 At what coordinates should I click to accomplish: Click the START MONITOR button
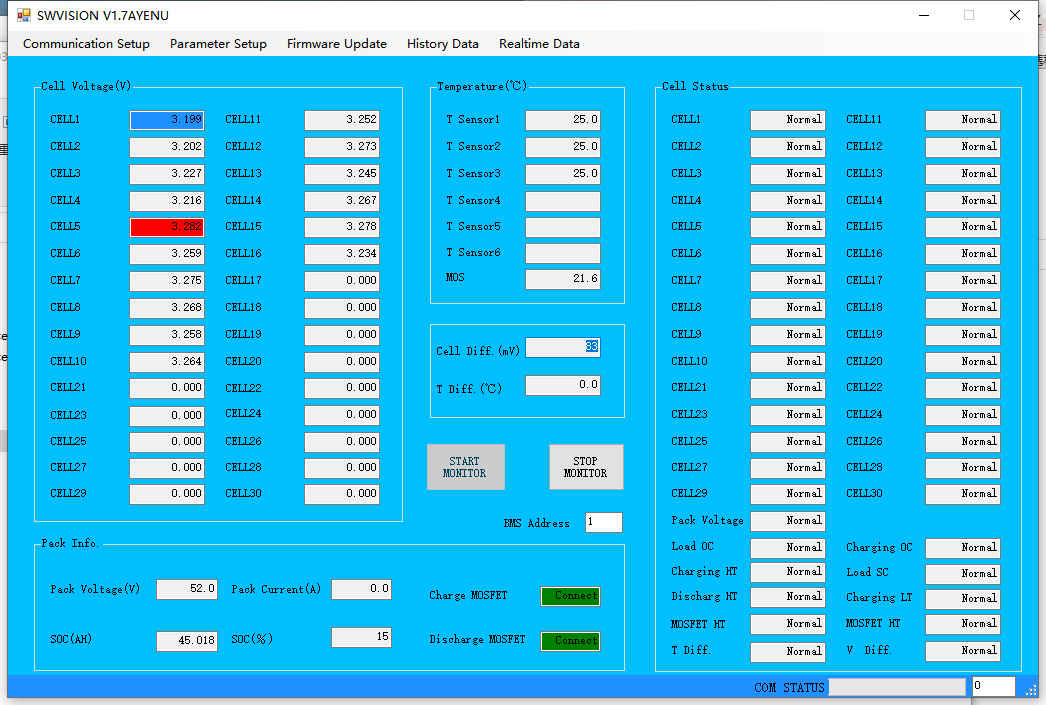click(466, 467)
